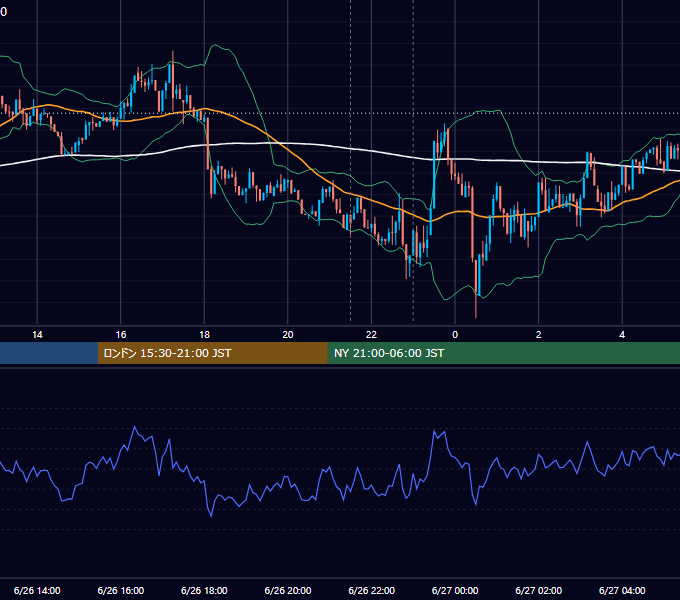Click the 6/26 20:00 time label

(288, 590)
